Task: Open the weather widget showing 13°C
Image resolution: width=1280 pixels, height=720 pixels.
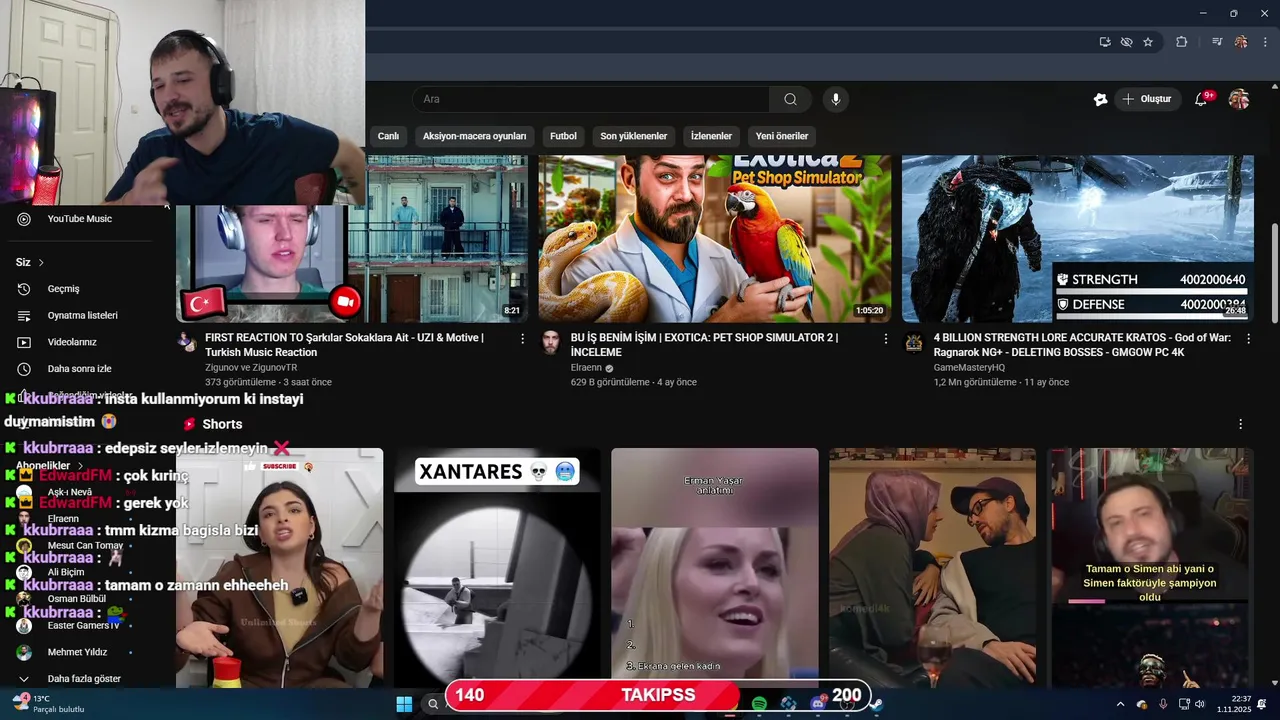Action: pyautogui.click(x=48, y=704)
